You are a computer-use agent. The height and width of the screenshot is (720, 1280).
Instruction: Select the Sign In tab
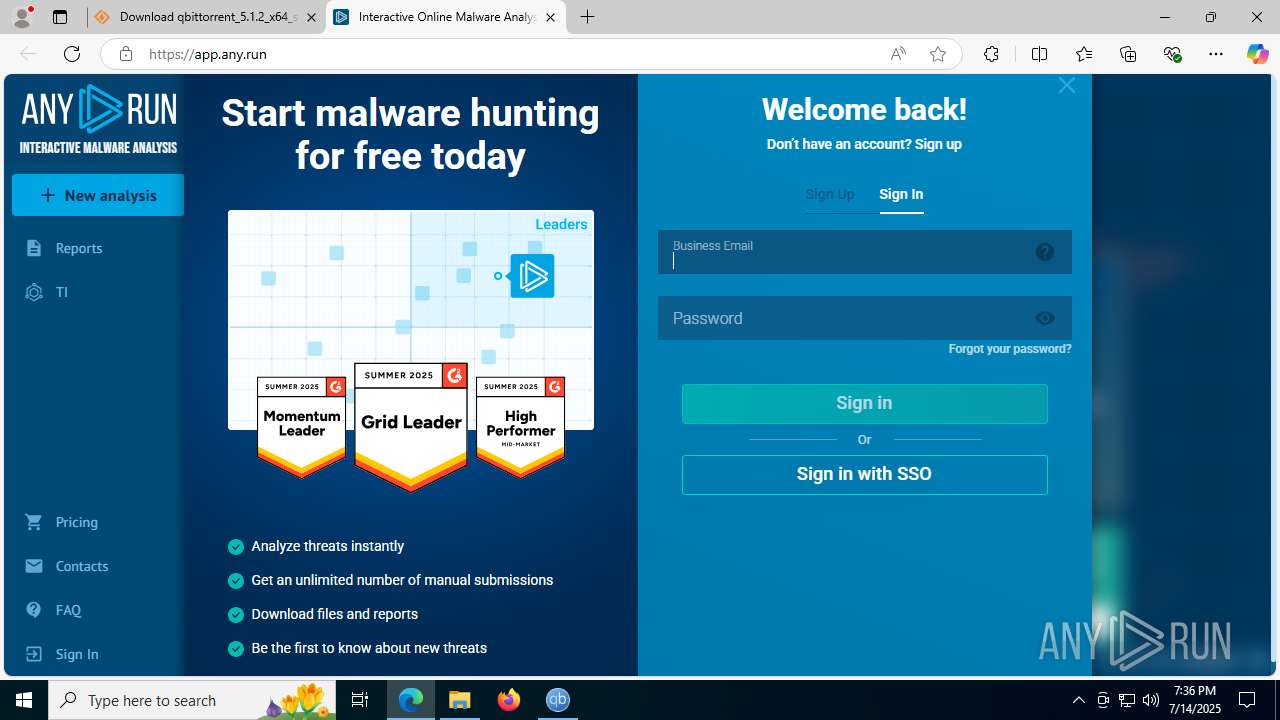(901, 194)
